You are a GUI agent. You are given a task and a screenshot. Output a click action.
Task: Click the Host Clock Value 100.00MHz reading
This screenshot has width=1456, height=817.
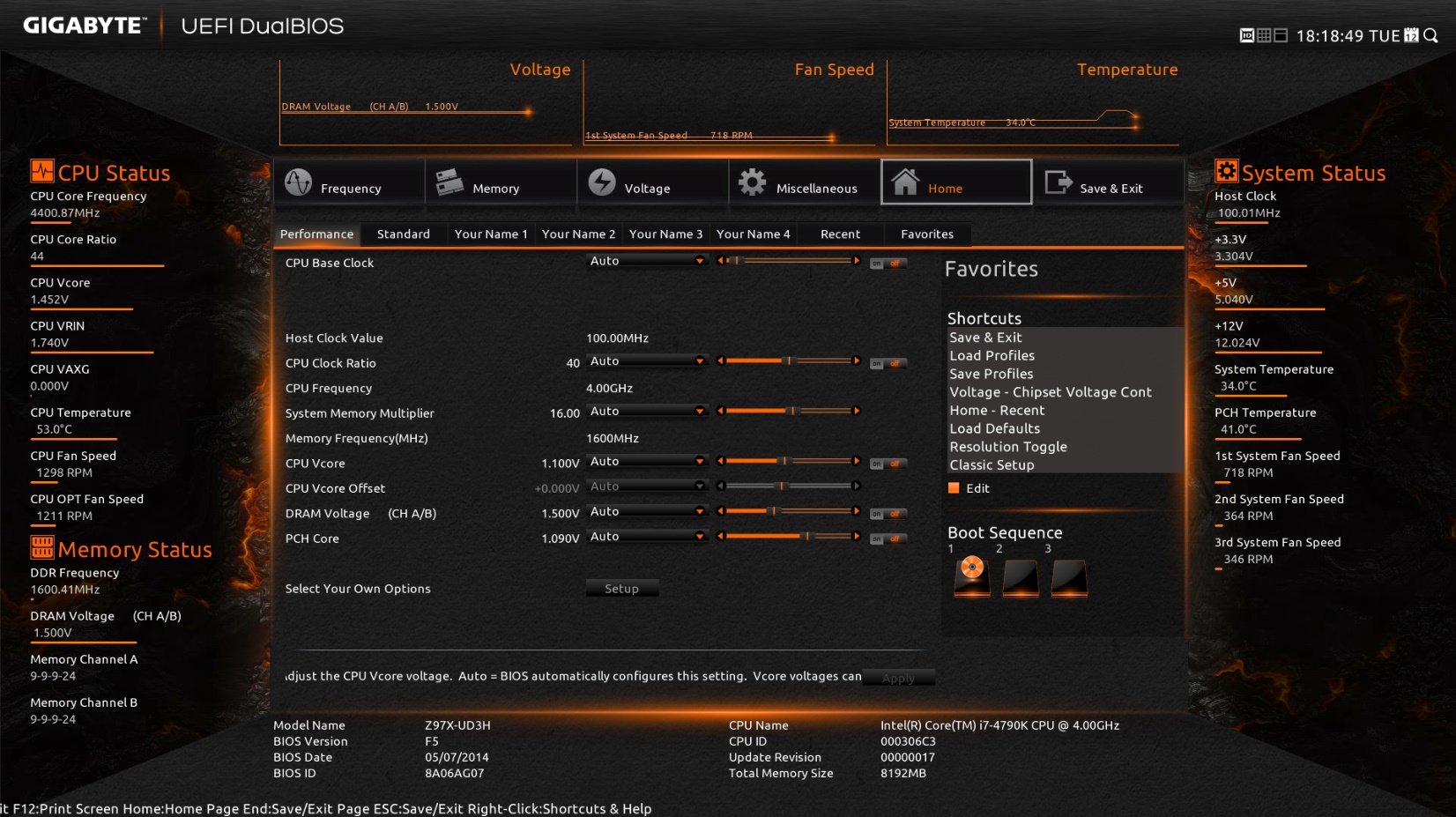[x=617, y=338]
